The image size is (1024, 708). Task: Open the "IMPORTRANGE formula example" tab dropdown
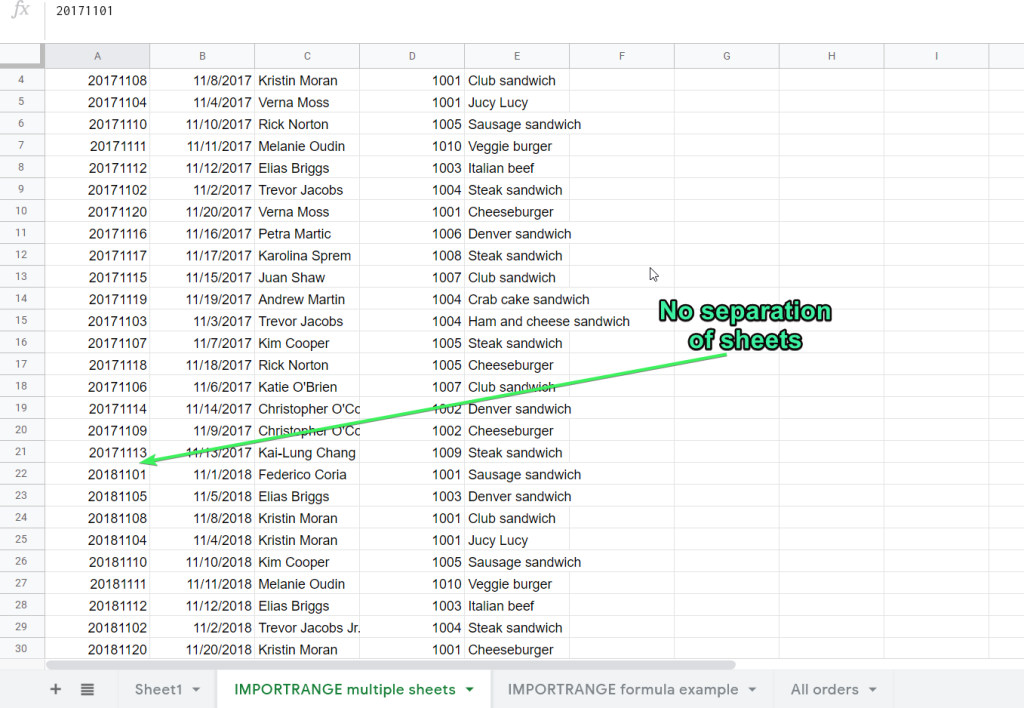click(750, 689)
